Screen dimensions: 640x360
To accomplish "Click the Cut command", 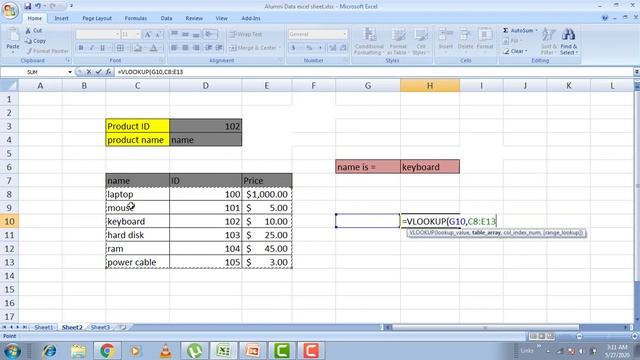I will coord(34,31).
